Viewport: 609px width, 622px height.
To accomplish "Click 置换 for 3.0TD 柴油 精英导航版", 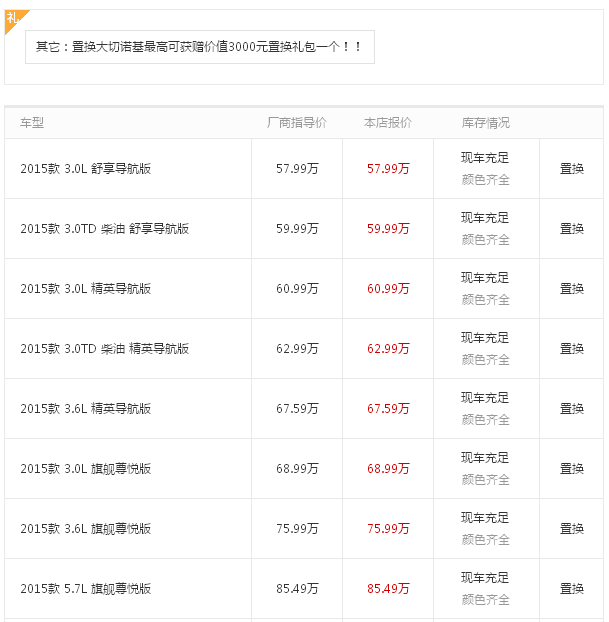I will point(571,349).
